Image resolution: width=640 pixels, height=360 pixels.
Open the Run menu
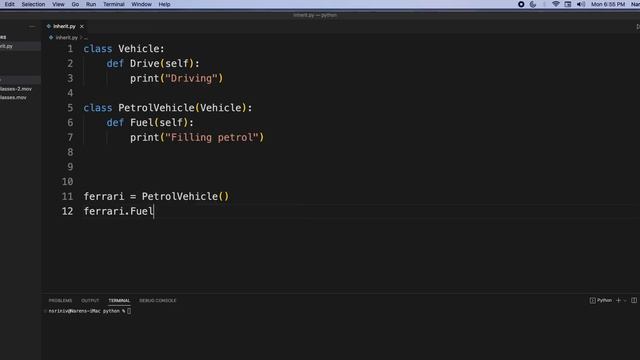[91, 4]
